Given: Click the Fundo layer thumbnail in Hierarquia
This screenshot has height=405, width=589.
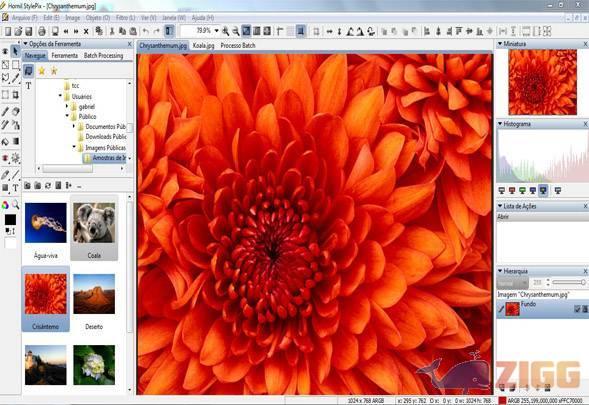Looking at the screenshot, I should (x=512, y=309).
